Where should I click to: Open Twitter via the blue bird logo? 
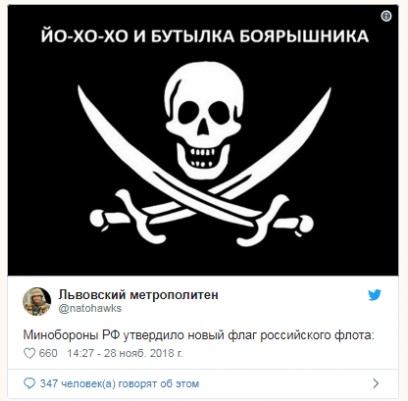pos(374,295)
